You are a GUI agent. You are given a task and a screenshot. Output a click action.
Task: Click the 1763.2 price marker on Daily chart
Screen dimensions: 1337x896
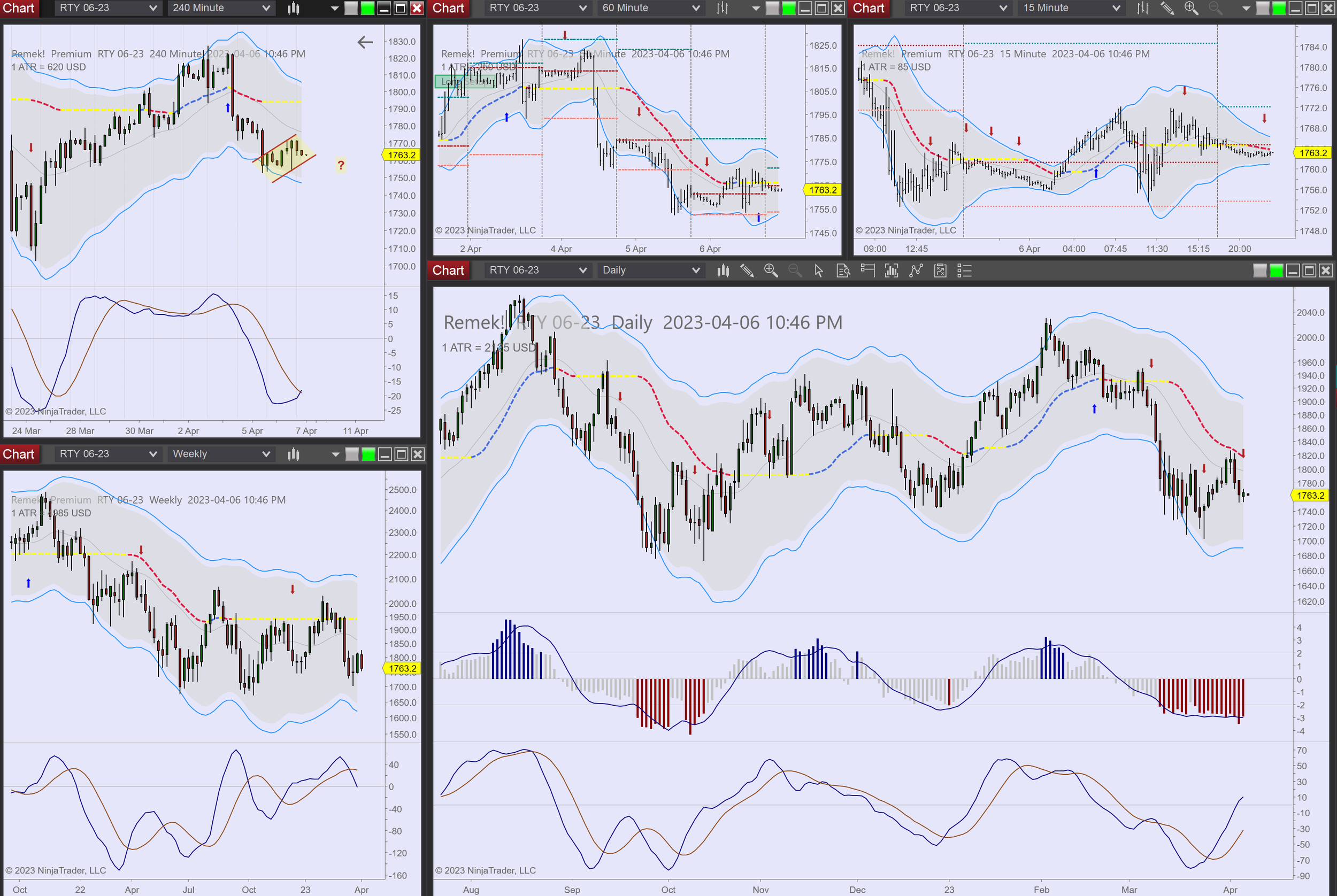(x=1310, y=496)
